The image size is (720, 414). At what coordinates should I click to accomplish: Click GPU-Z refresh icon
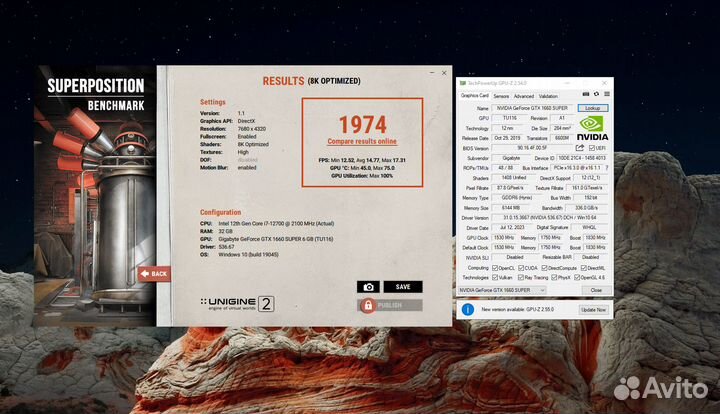point(596,94)
